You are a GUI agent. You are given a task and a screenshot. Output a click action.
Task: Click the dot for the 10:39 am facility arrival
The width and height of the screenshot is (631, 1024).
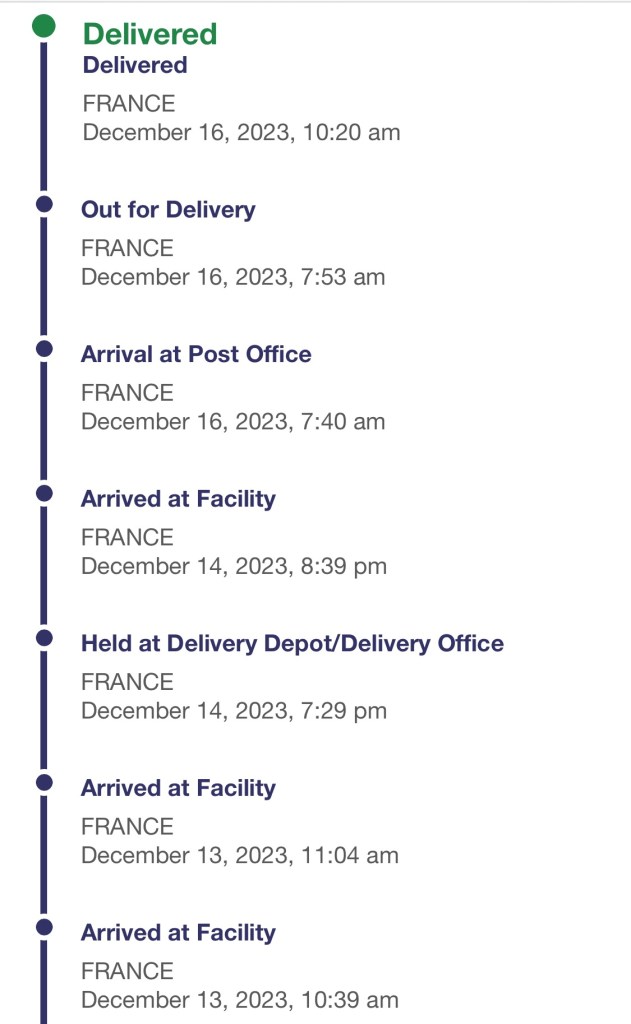(x=43, y=927)
